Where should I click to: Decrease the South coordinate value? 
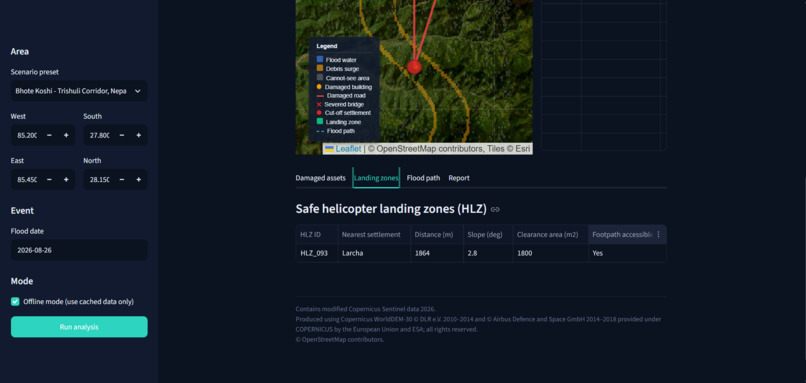click(122, 135)
